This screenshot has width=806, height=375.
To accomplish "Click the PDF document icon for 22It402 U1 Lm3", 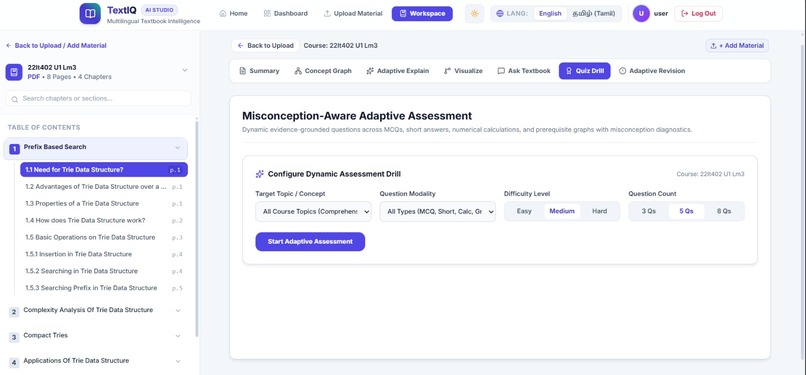I will pos(14,72).
